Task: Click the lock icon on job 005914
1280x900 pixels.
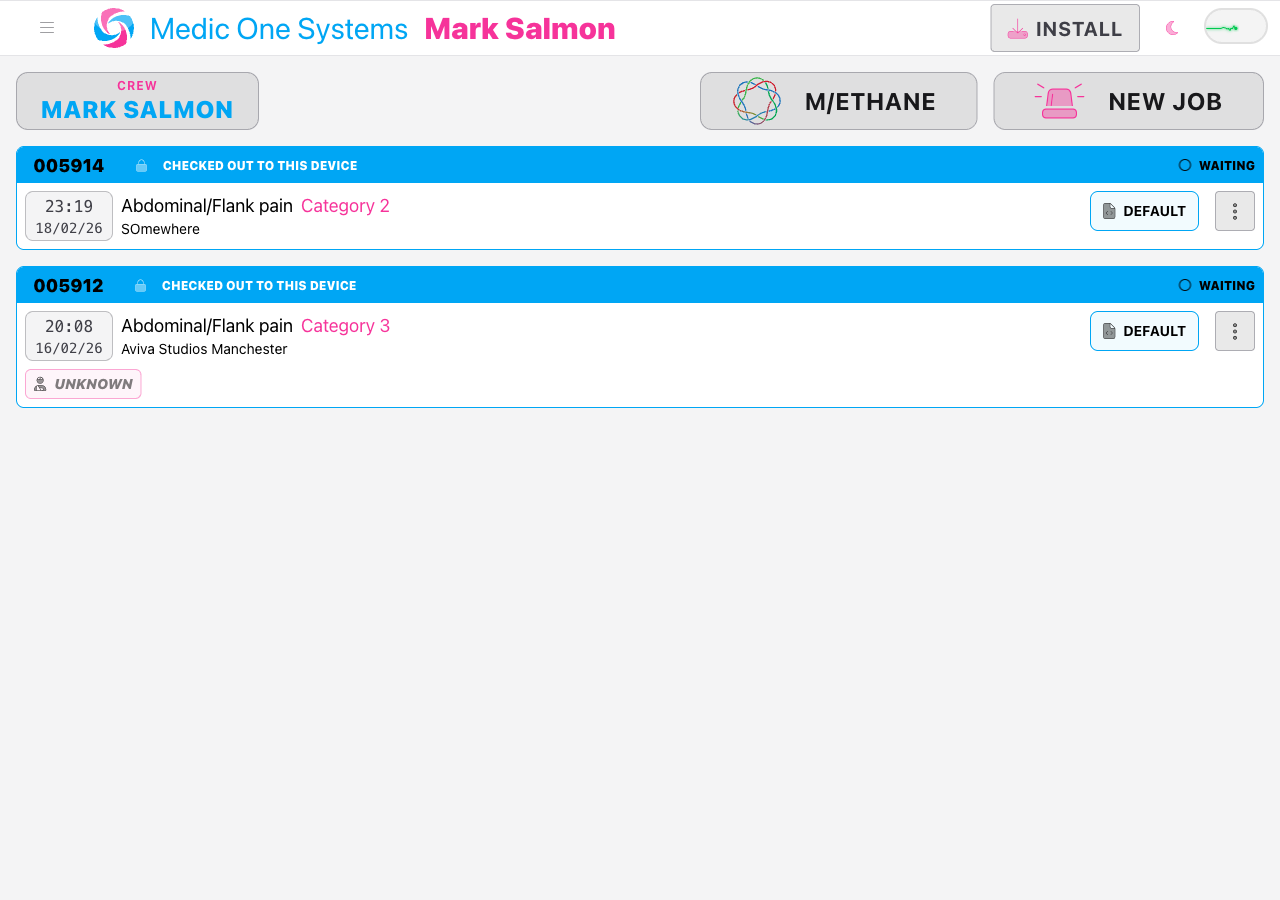Action: (x=140, y=165)
